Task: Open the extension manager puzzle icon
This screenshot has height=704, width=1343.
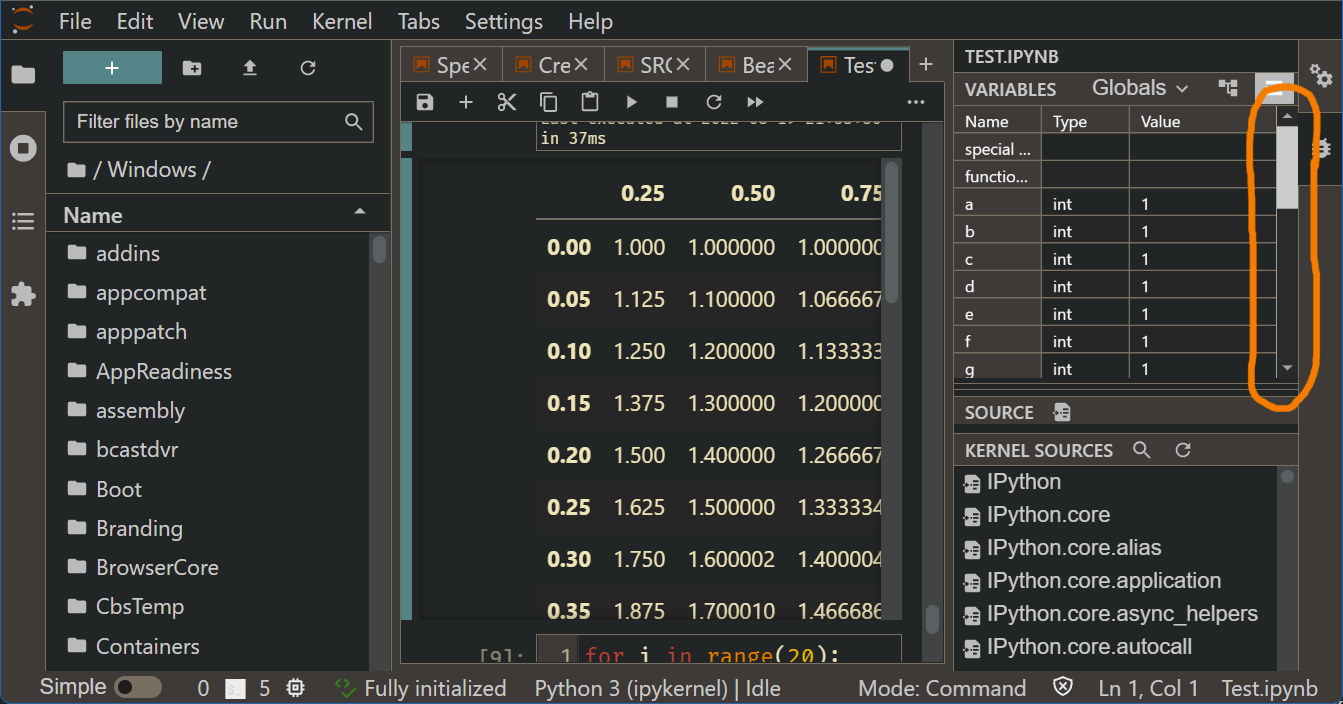Action: coord(22,294)
